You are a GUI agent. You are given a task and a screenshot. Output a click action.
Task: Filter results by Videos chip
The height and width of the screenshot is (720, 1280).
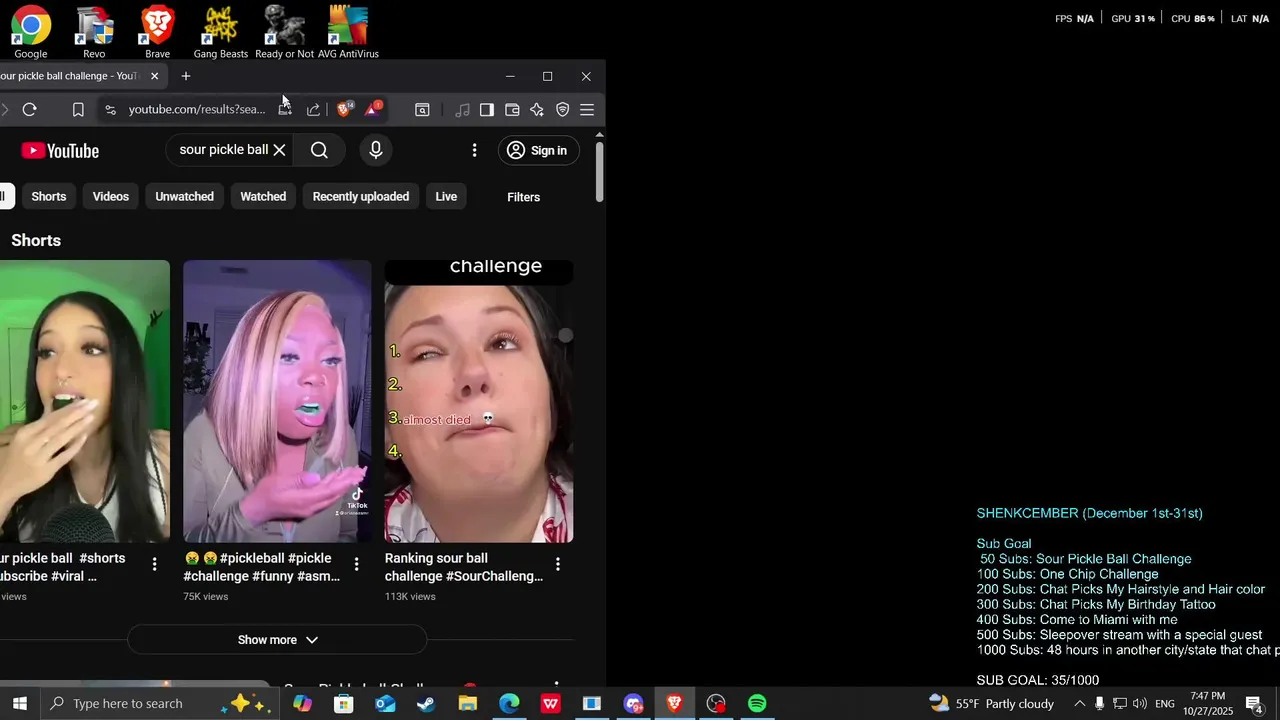(111, 197)
